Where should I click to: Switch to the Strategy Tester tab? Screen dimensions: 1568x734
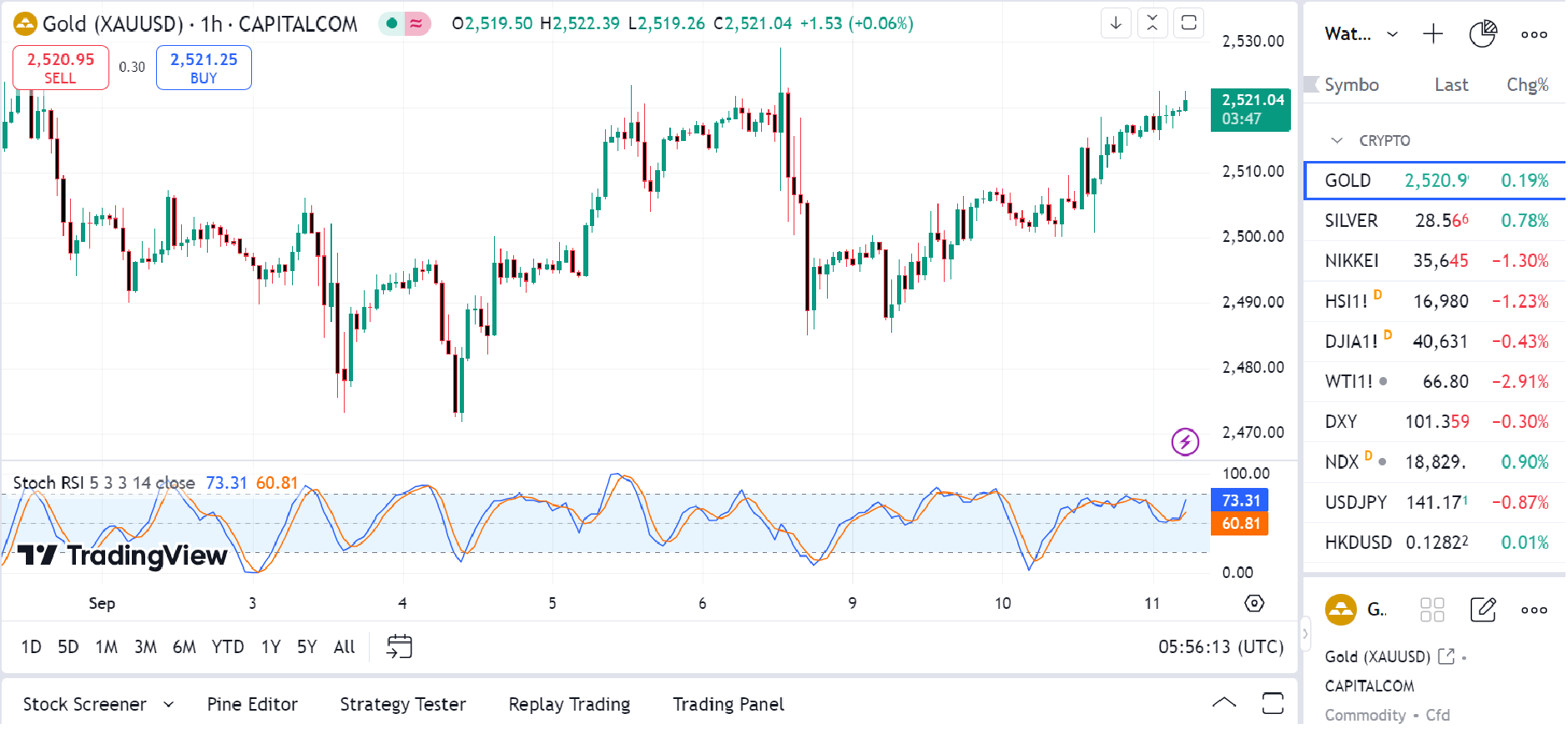click(x=402, y=705)
